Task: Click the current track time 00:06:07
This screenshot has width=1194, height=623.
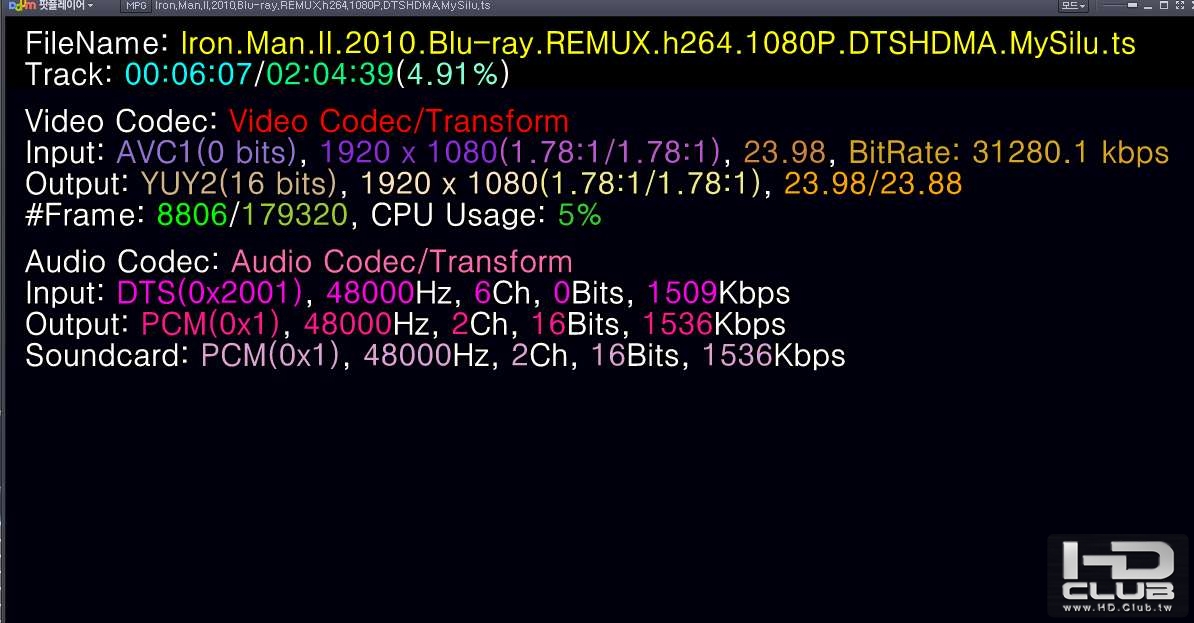Action: tap(188, 75)
